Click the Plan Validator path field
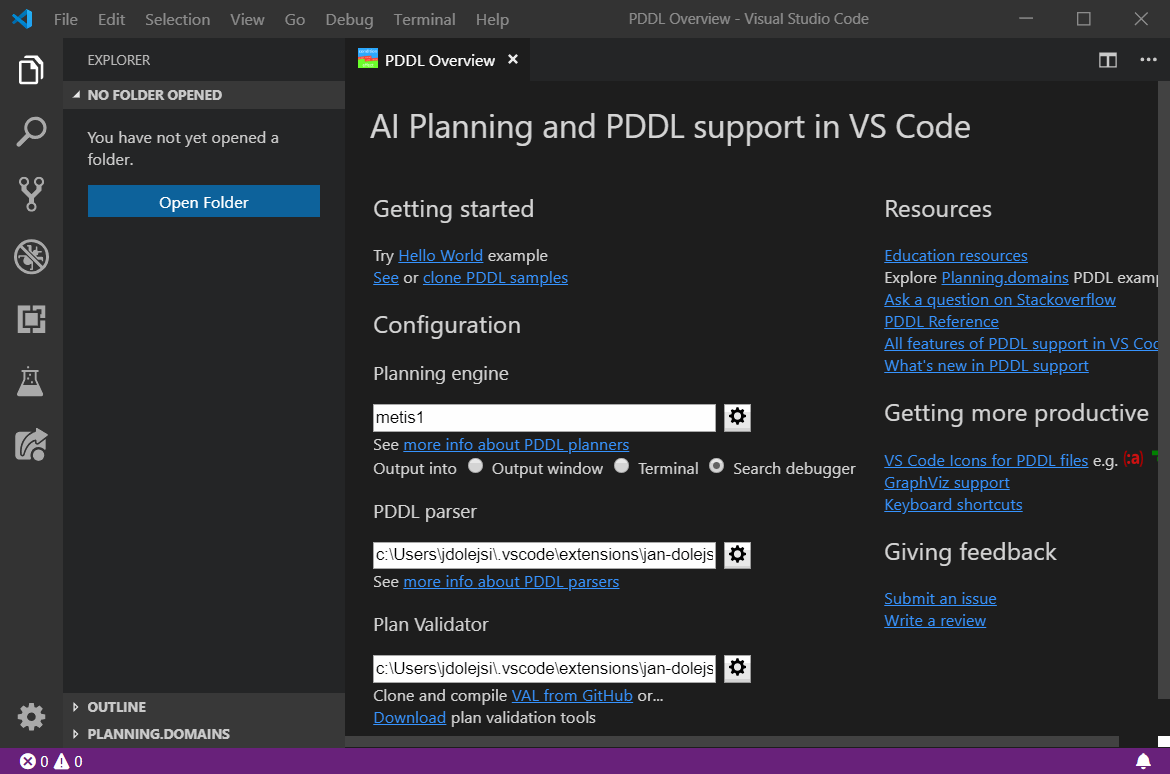The image size is (1170, 774). pos(544,668)
